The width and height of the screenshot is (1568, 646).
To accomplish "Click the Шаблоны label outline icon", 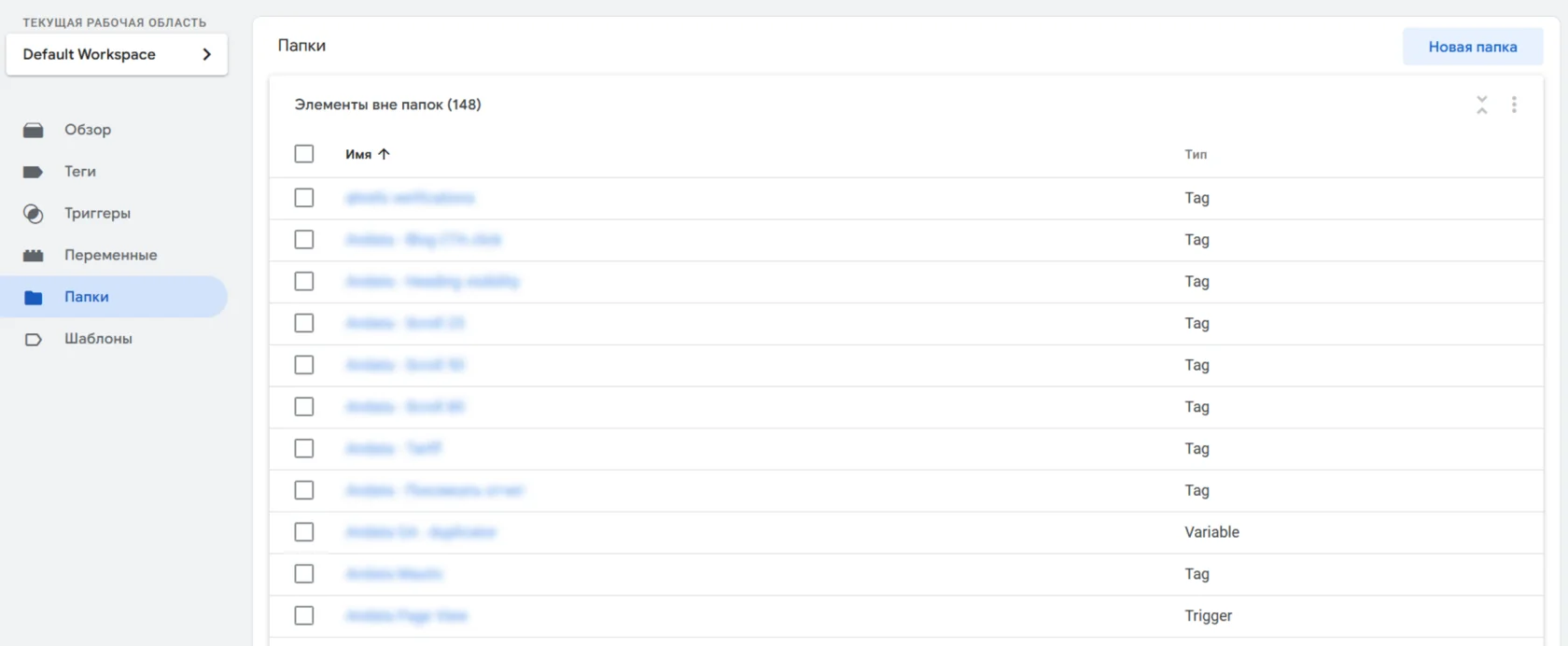I will point(34,339).
